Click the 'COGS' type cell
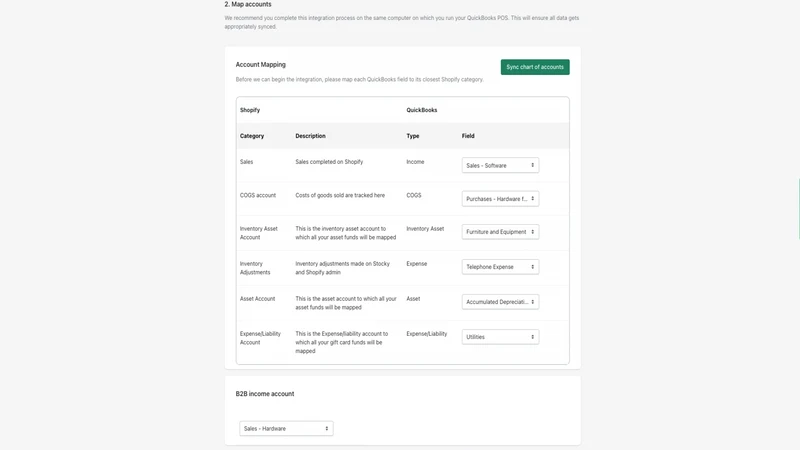 point(414,195)
